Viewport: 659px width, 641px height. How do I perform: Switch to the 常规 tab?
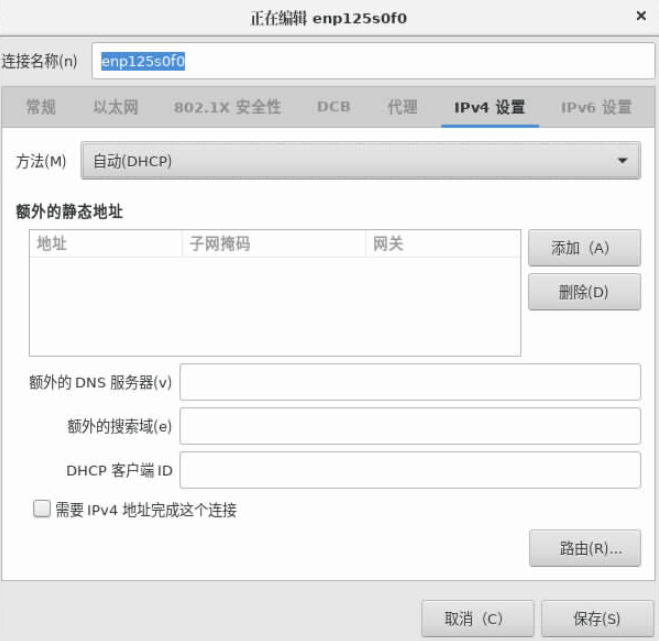41,107
